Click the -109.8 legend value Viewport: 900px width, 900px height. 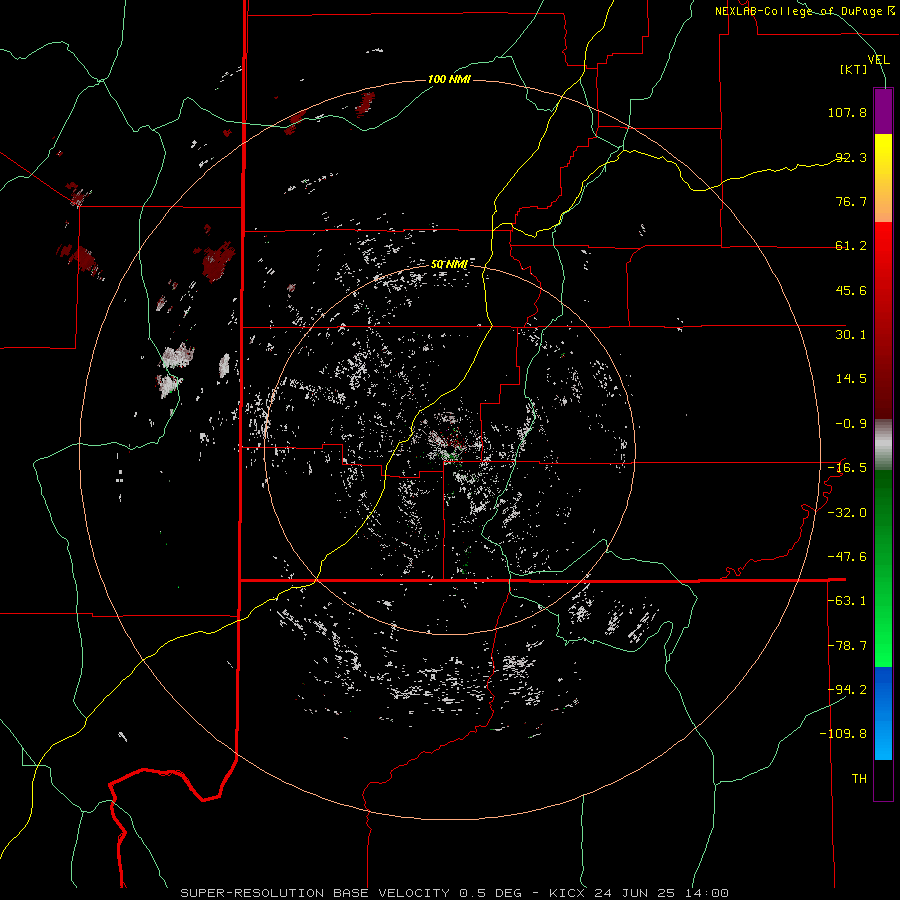click(x=844, y=734)
